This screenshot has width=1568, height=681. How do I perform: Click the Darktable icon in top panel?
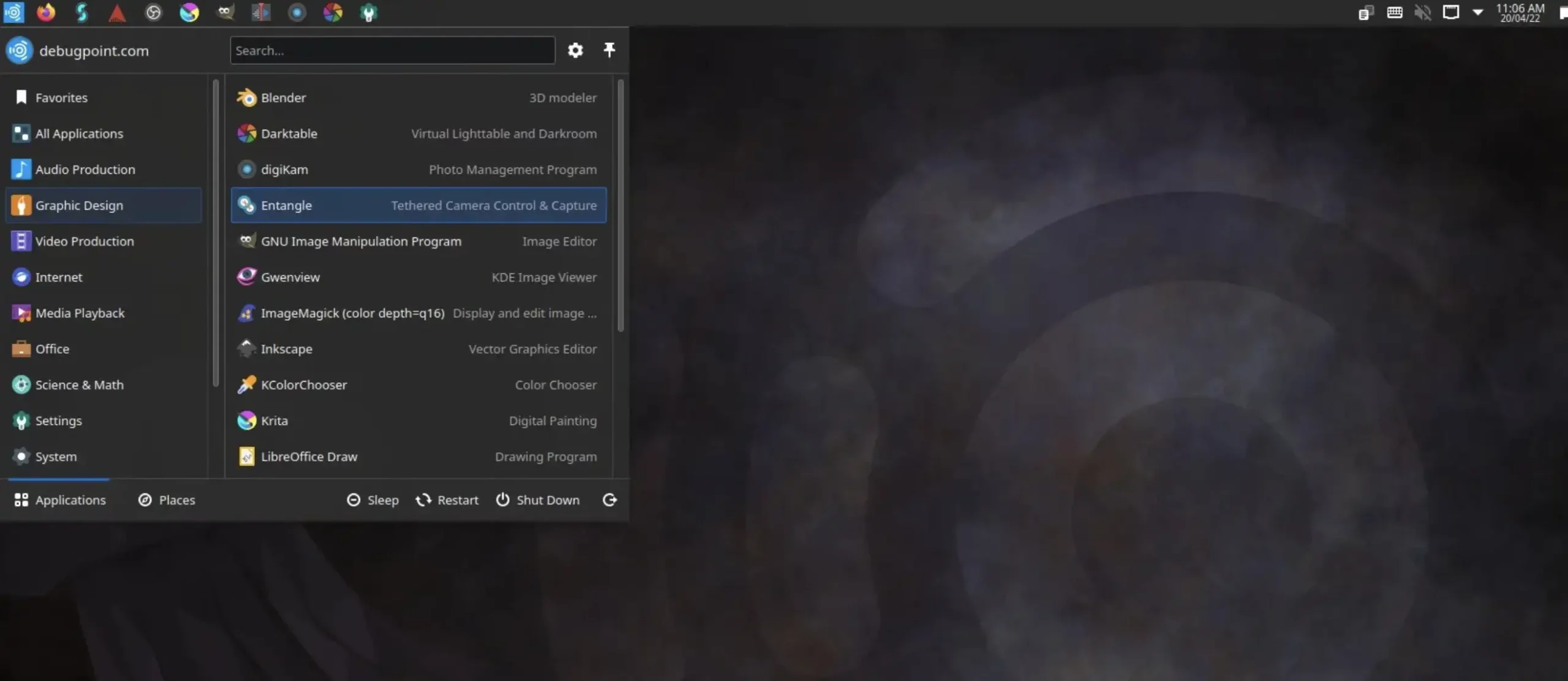click(333, 12)
